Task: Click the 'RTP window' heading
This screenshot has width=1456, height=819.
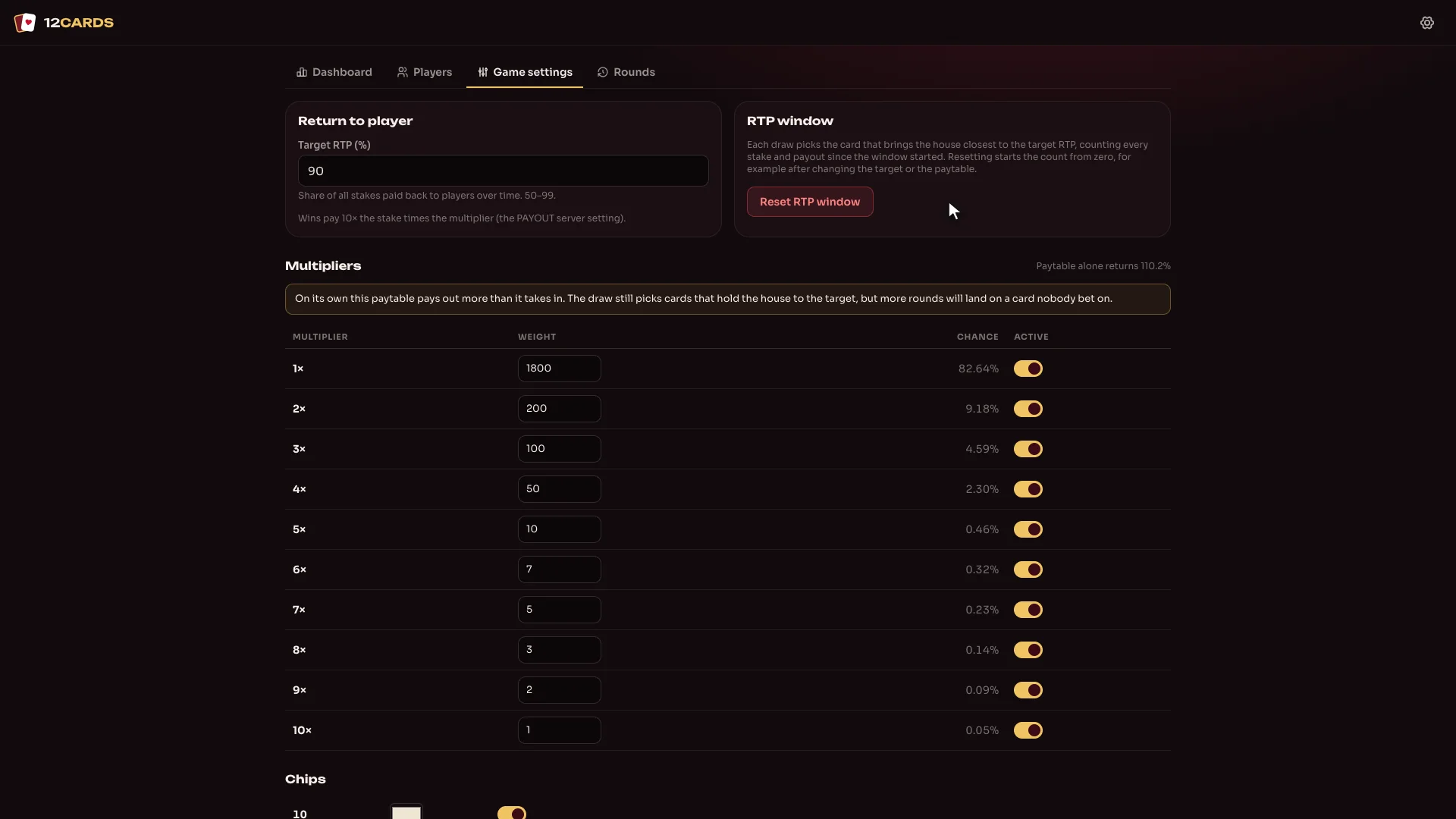Action: 790,121
